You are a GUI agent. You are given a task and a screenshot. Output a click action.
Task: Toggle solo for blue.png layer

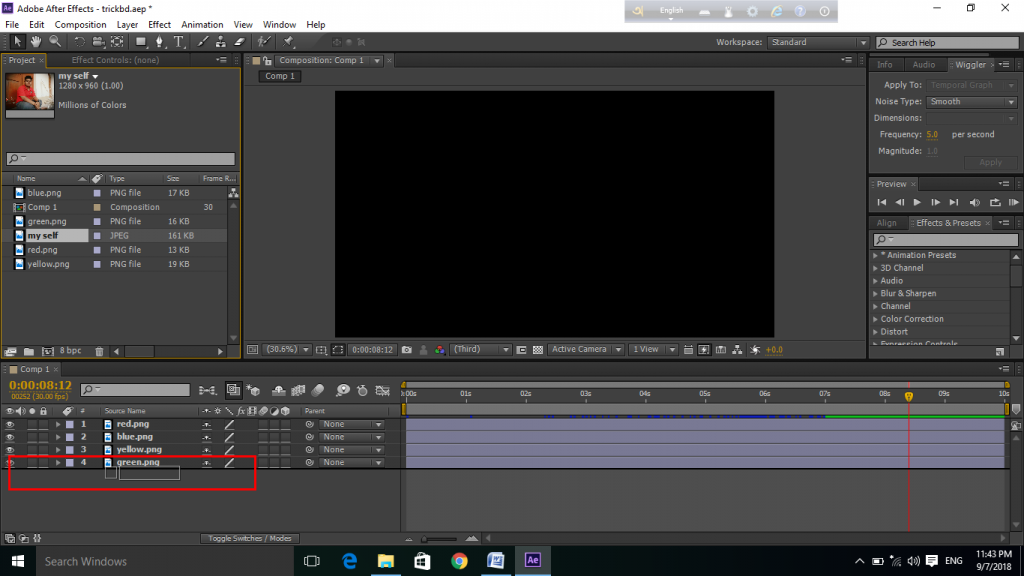click(x=32, y=437)
